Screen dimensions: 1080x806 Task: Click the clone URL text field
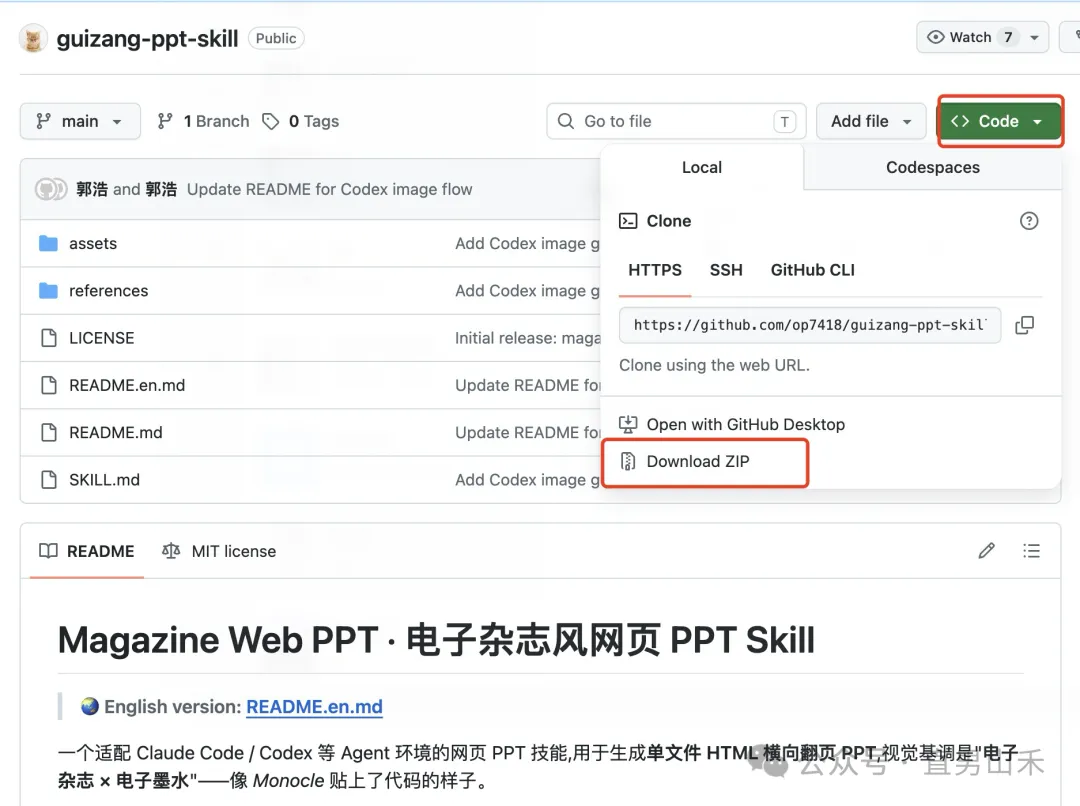pos(810,325)
